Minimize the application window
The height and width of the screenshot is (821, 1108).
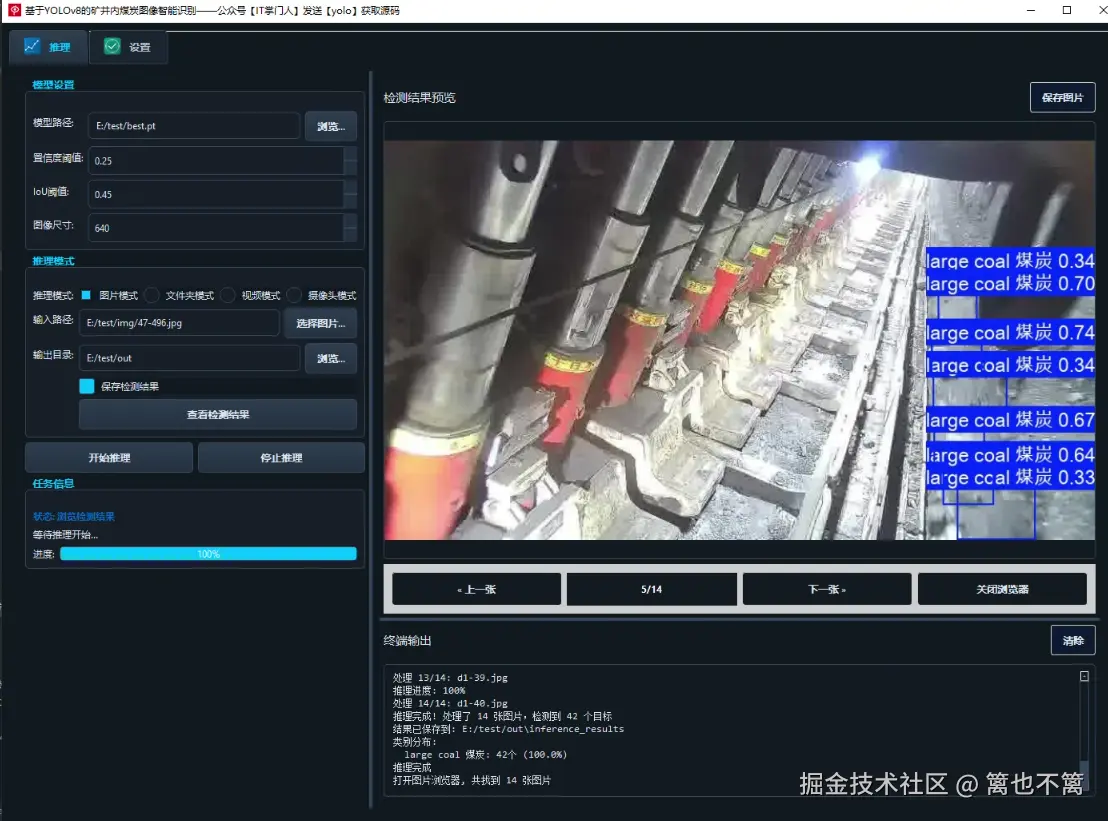click(x=1031, y=10)
